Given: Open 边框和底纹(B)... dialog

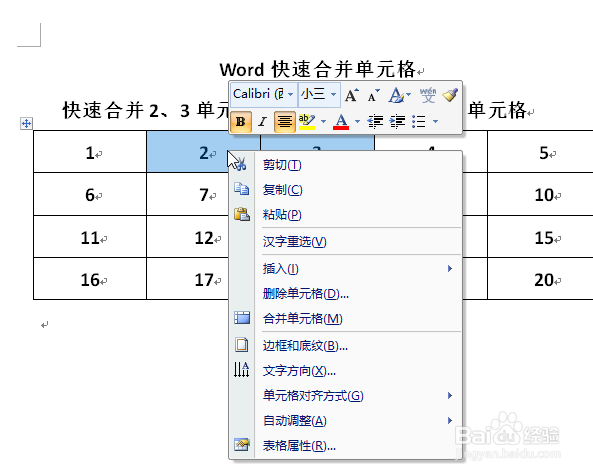Looking at the screenshot, I should pos(345,346).
